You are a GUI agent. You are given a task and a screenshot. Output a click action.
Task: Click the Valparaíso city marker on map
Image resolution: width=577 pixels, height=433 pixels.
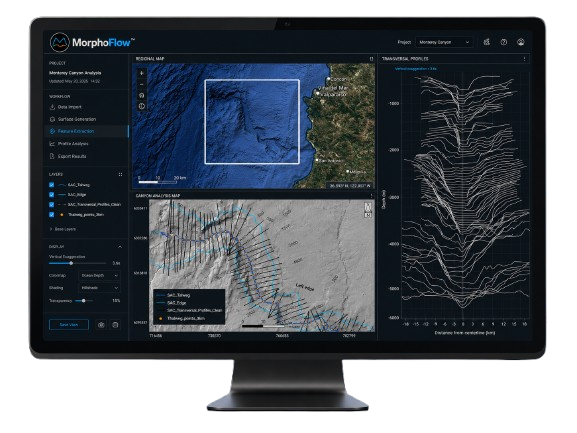click(x=318, y=94)
